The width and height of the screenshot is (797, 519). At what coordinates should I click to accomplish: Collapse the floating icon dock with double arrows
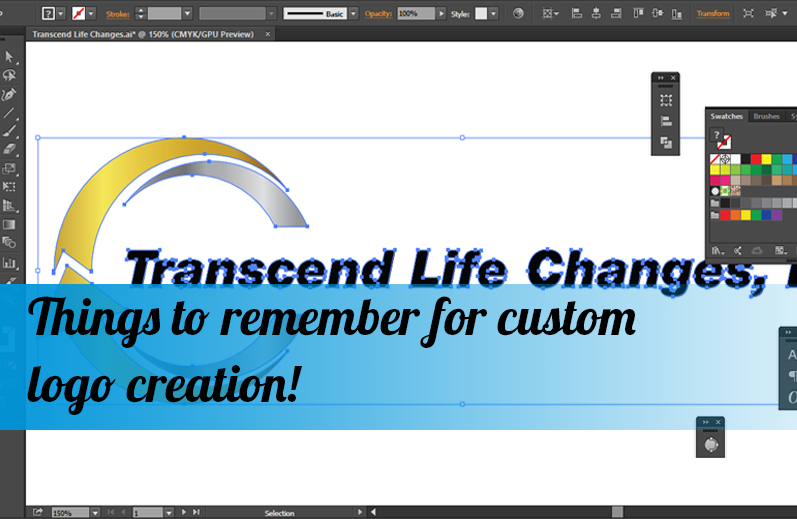pos(661,78)
